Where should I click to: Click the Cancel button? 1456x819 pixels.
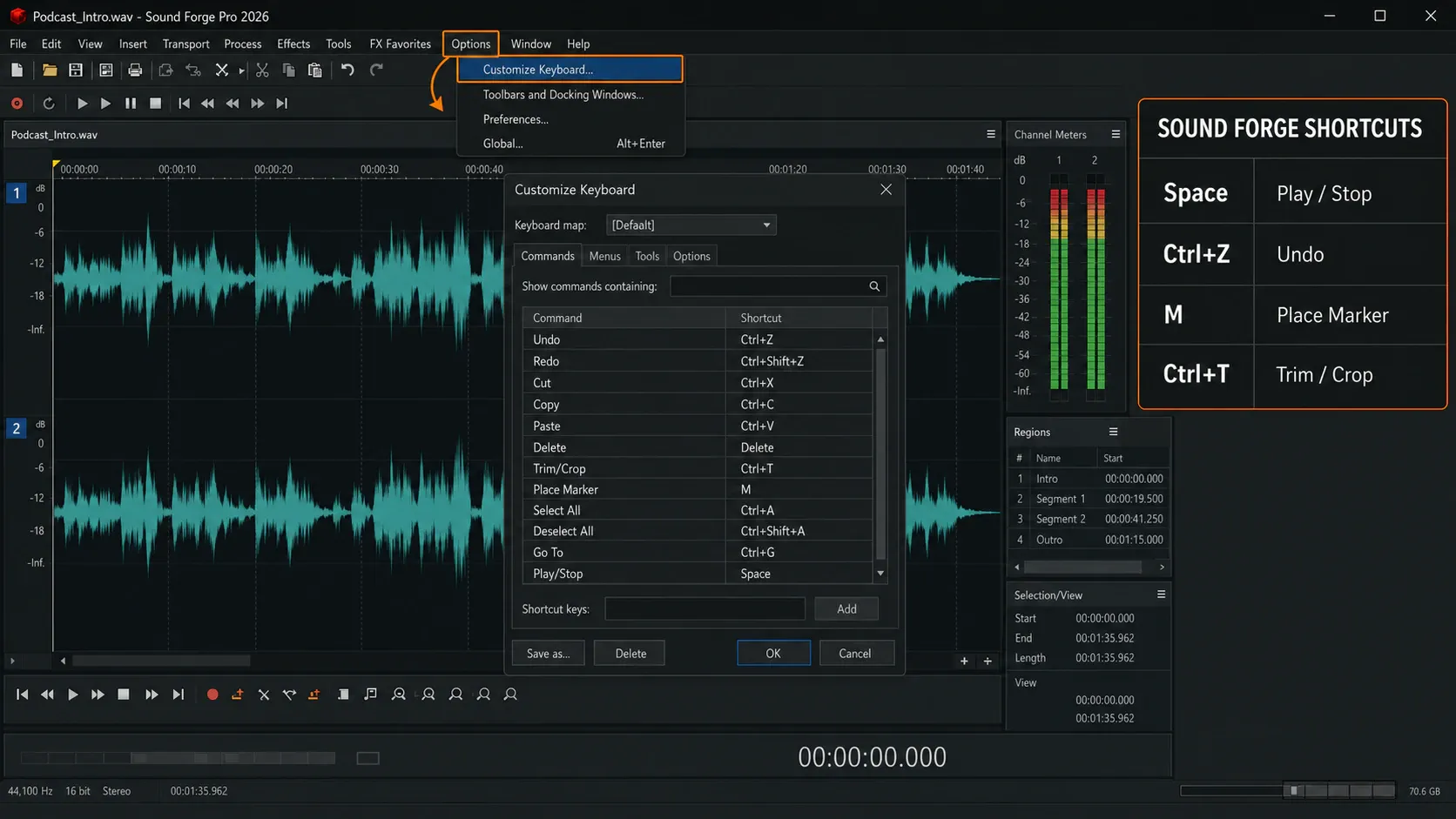tap(855, 654)
